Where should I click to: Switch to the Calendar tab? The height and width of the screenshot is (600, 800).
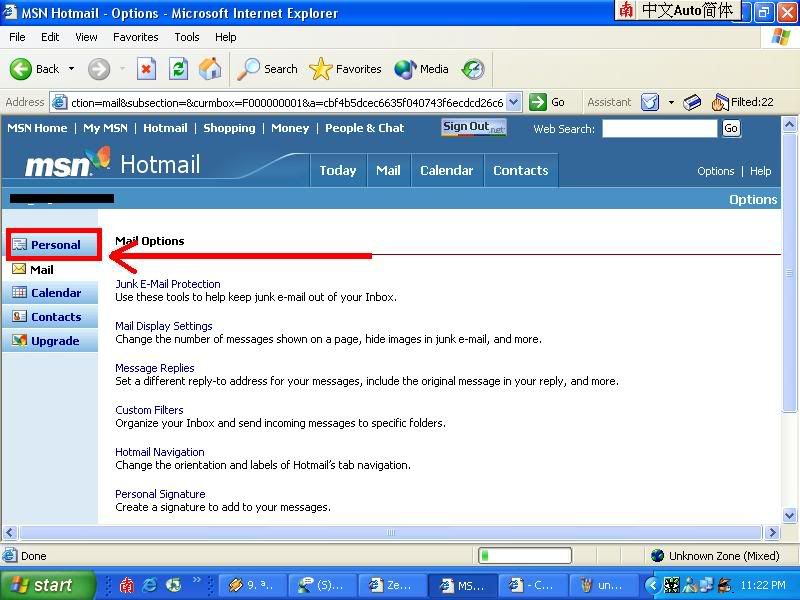click(446, 170)
